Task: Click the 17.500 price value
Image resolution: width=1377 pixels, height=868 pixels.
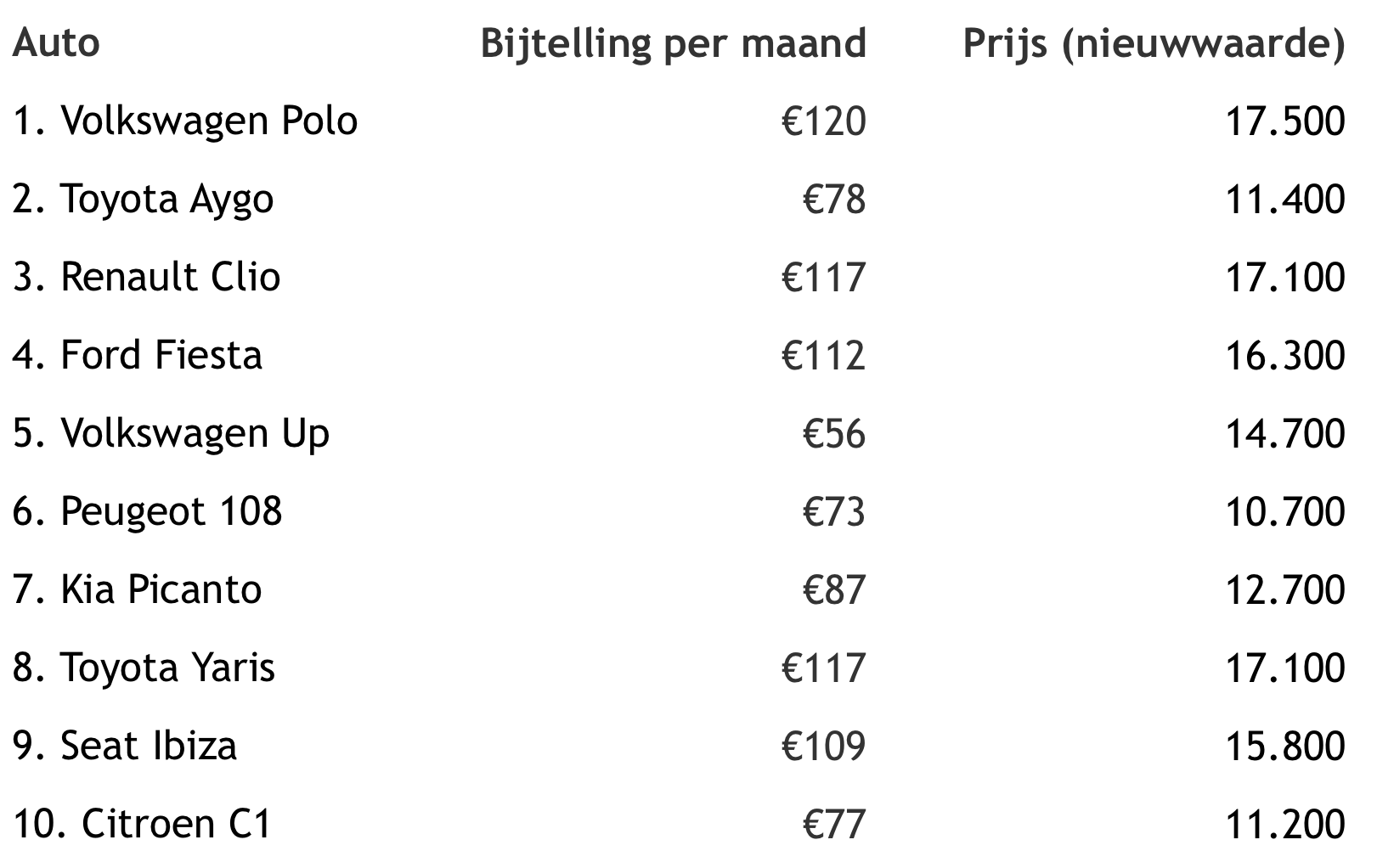Action: click(1284, 121)
